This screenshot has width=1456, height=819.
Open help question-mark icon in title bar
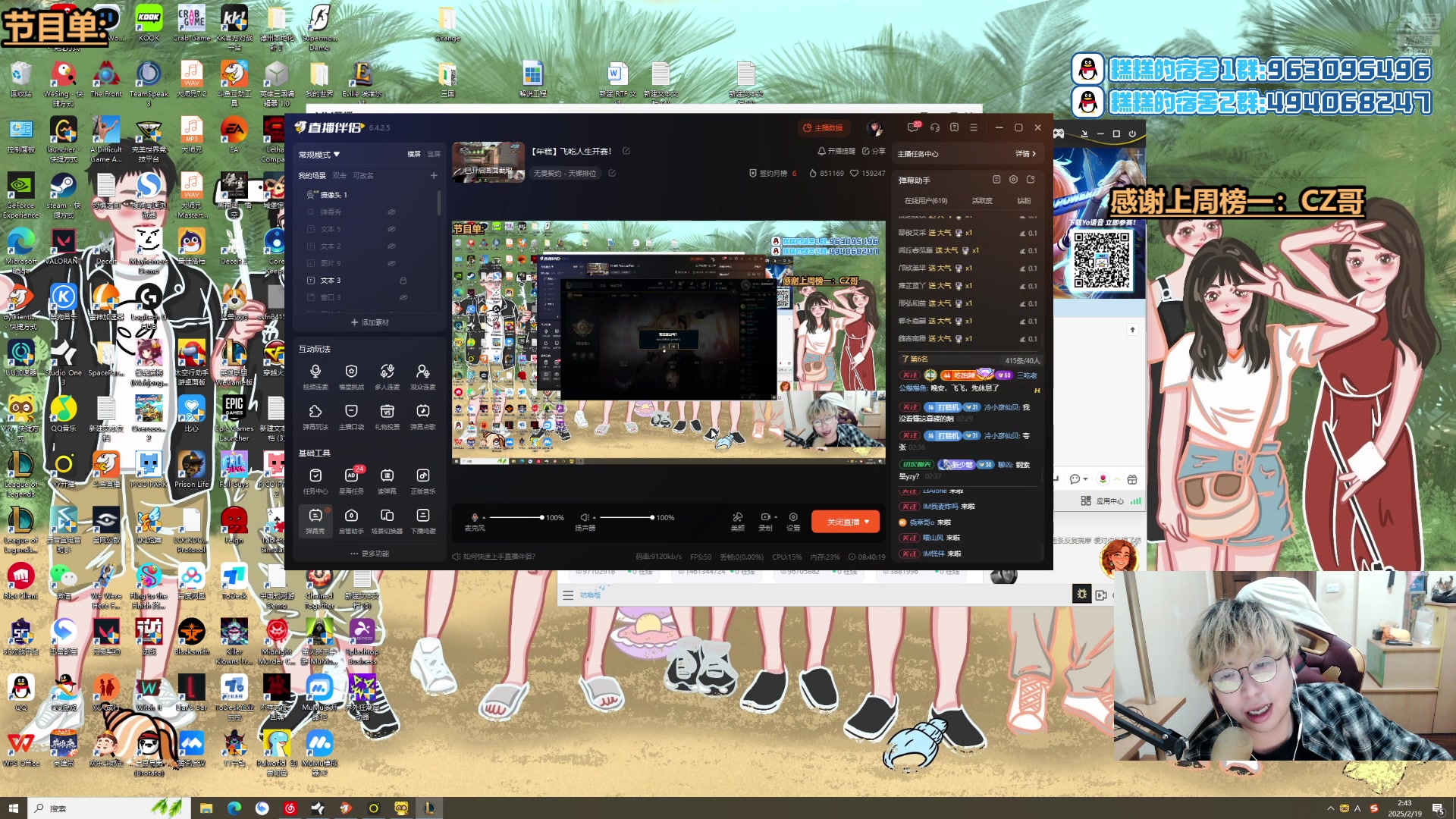(x=955, y=127)
